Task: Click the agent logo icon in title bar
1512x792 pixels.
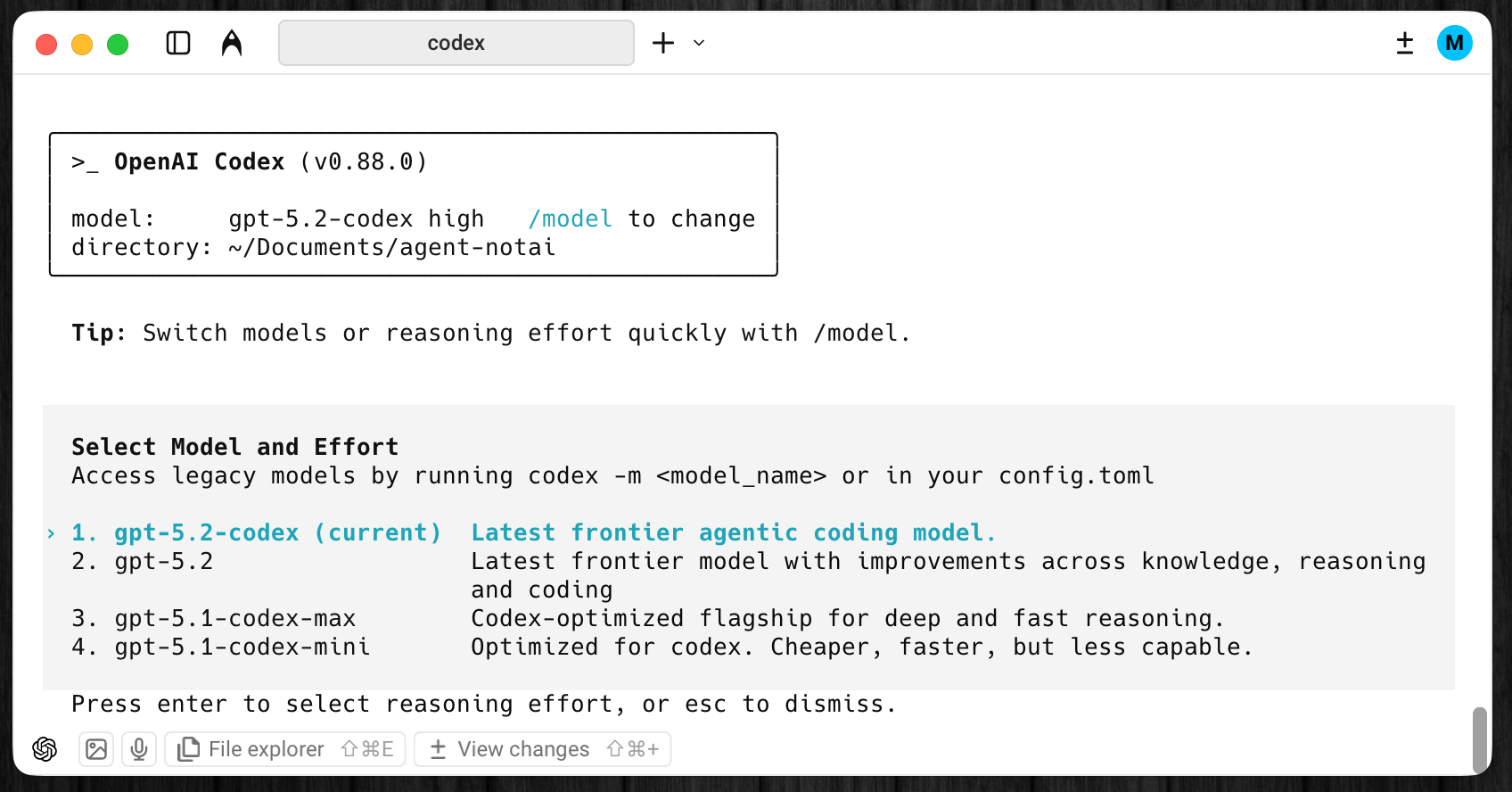Action: pyautogui.click(x=232, y=43)
